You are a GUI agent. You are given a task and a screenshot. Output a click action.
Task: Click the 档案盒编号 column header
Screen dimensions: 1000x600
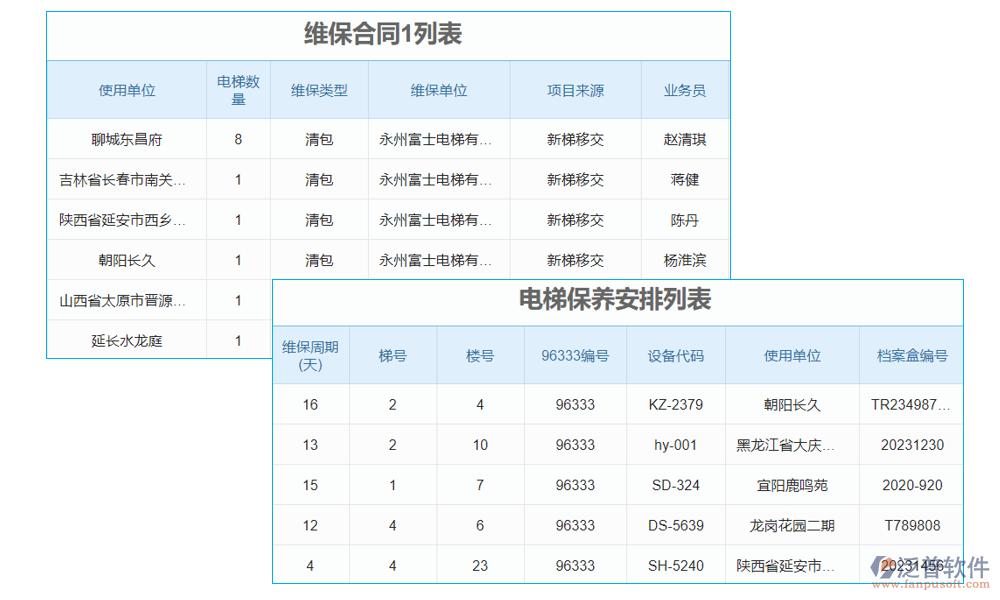908,355
